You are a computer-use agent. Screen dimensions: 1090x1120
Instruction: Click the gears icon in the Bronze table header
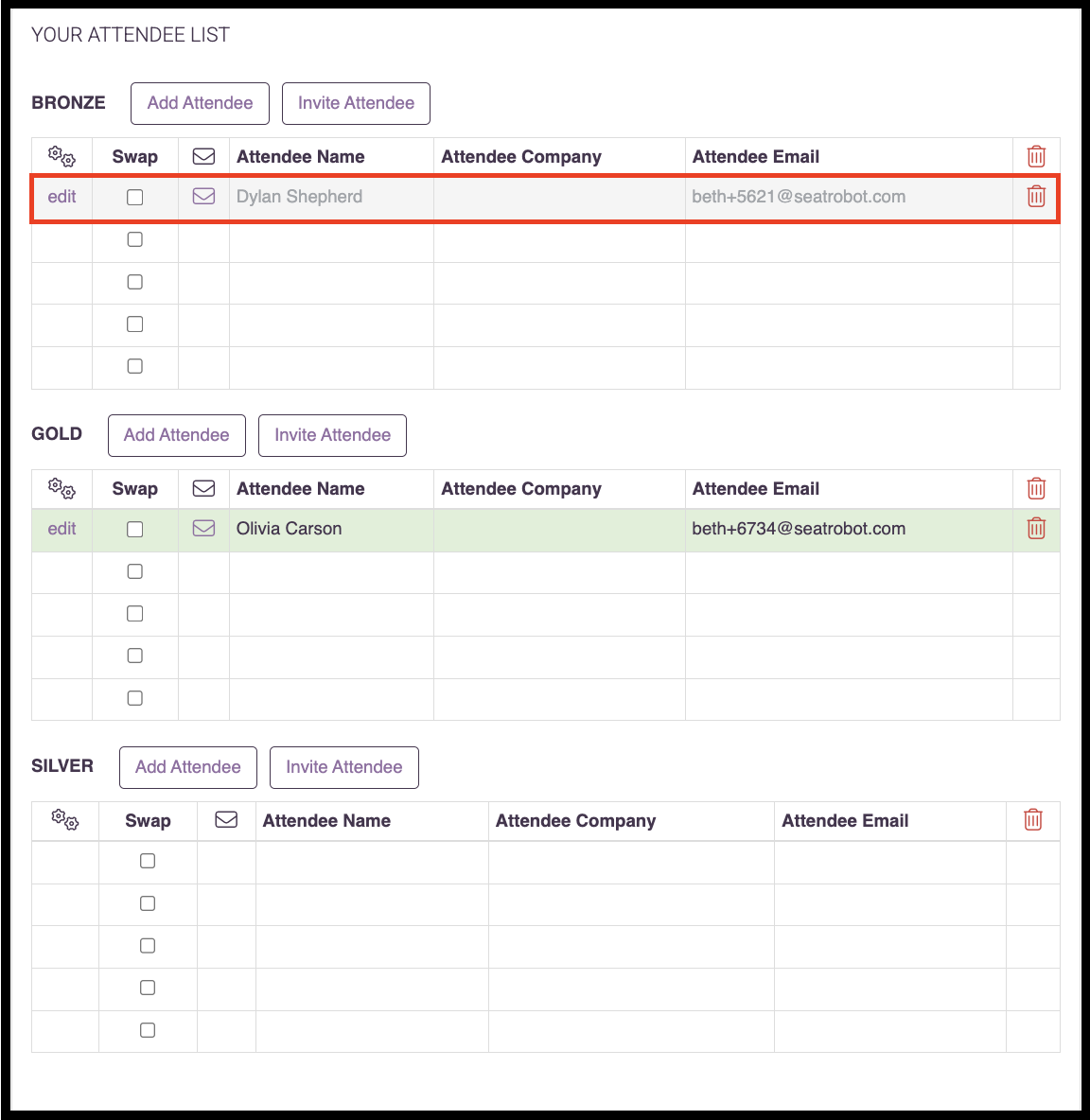[x=62, y=156]
